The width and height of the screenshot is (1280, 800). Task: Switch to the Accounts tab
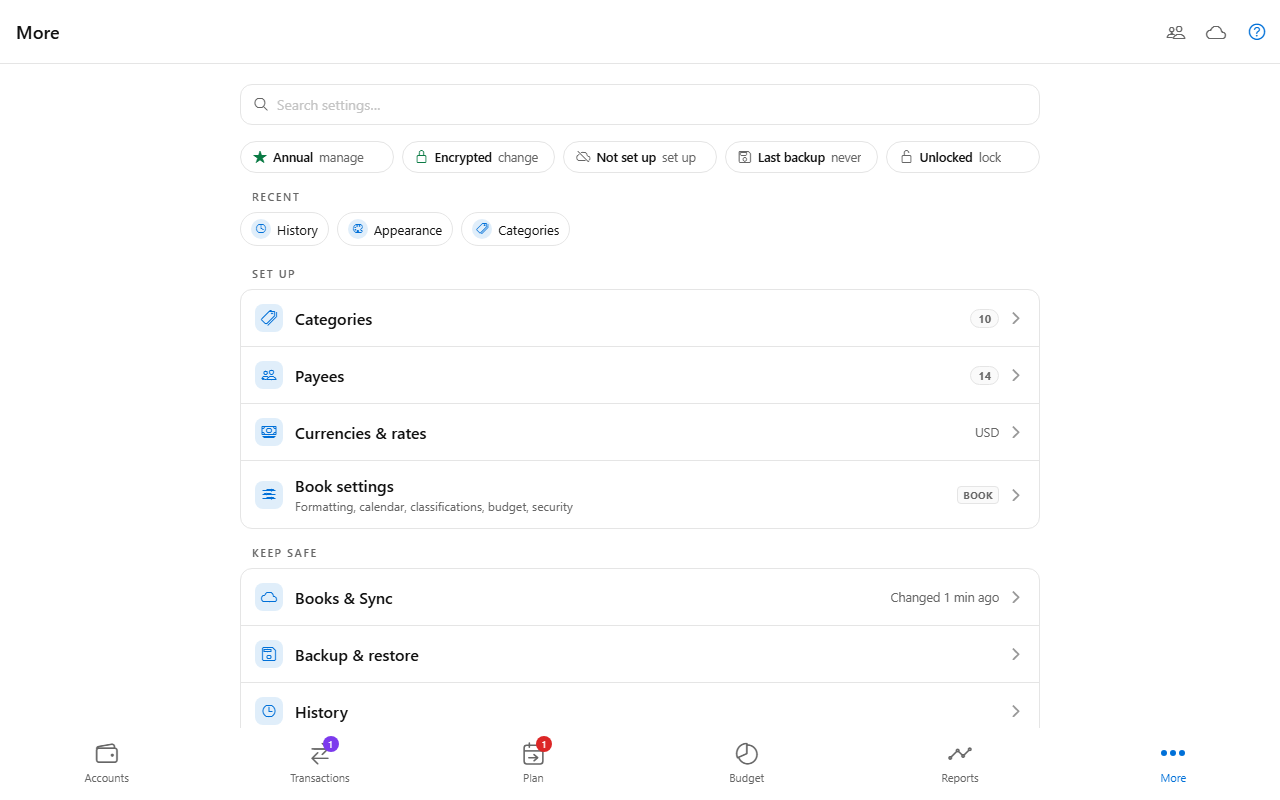[x=107, y=763]
